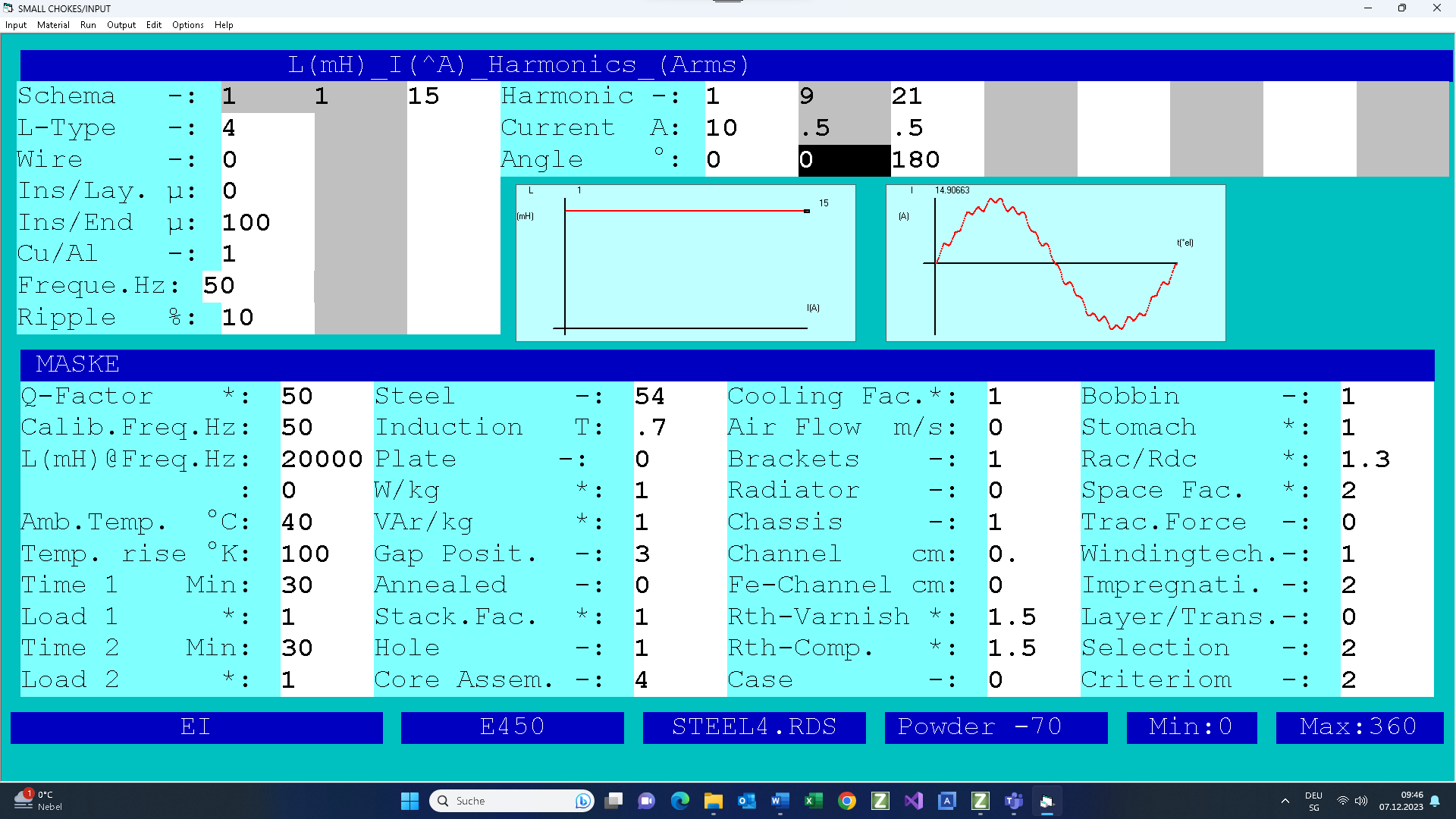Open File Explorer from taskbar
Viewport: 1456px width, 819px height.
pos(714,801)
